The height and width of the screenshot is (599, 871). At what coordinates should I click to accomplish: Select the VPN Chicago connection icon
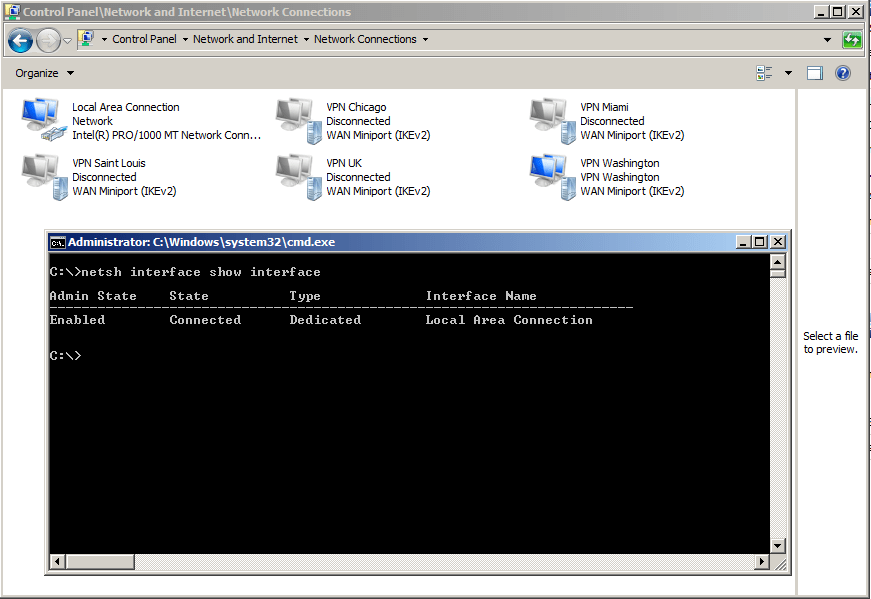click(x=296, y=118)
